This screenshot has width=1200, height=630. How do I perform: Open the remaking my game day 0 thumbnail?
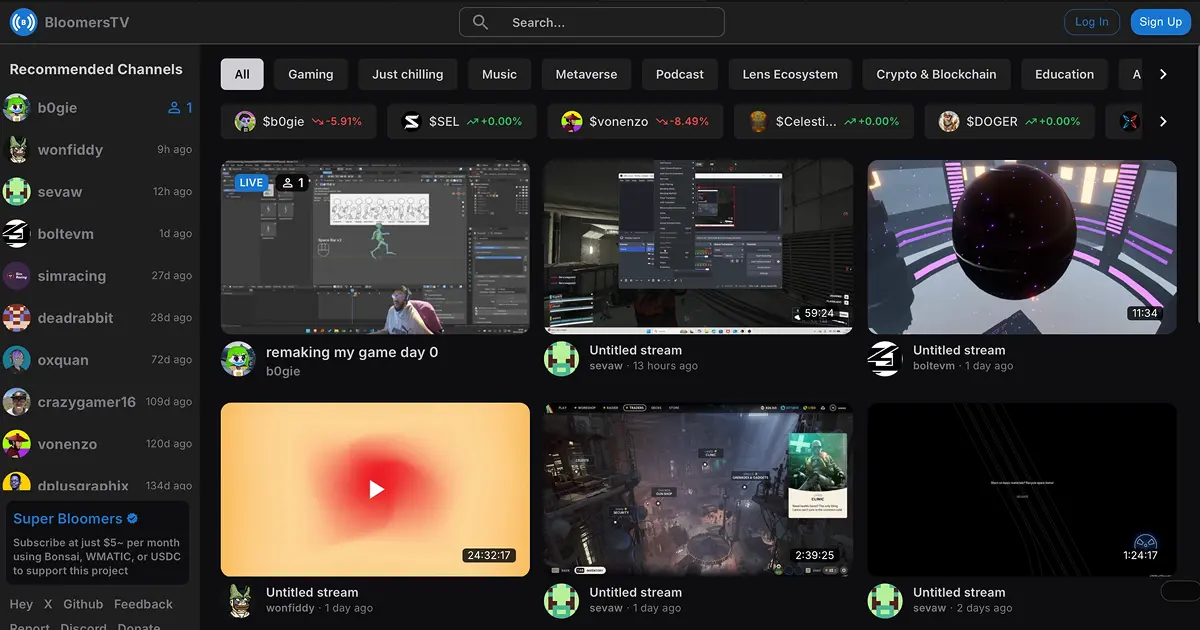click(x=375, y=247)
